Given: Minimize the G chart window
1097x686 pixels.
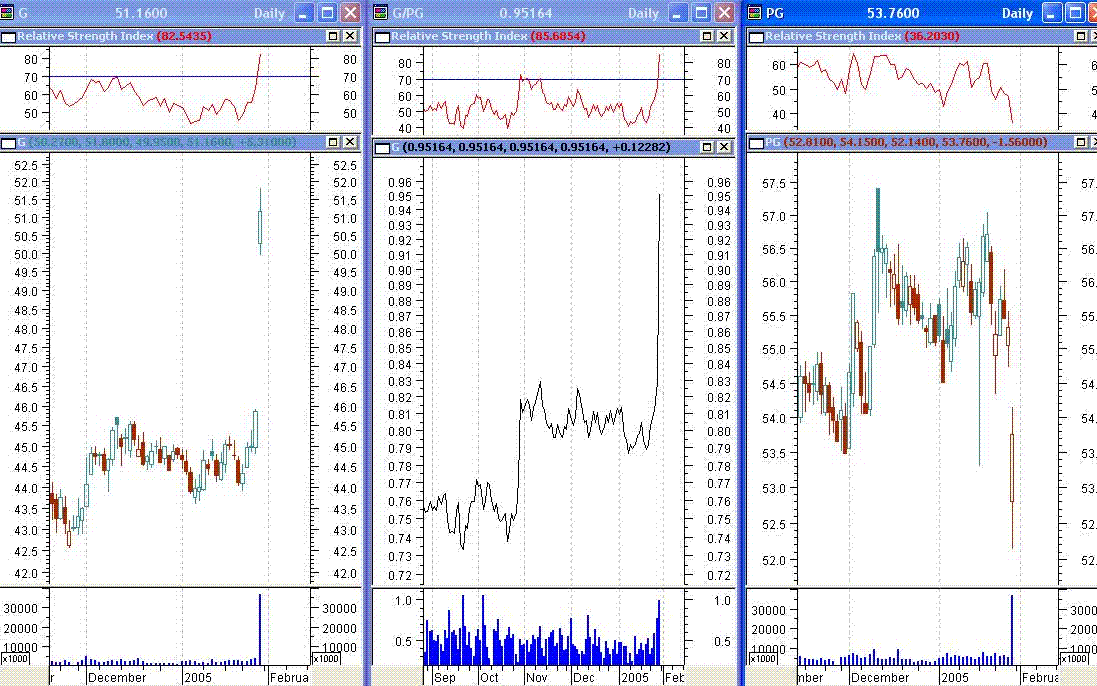Looking at the screenshot, I should (303, 13).
